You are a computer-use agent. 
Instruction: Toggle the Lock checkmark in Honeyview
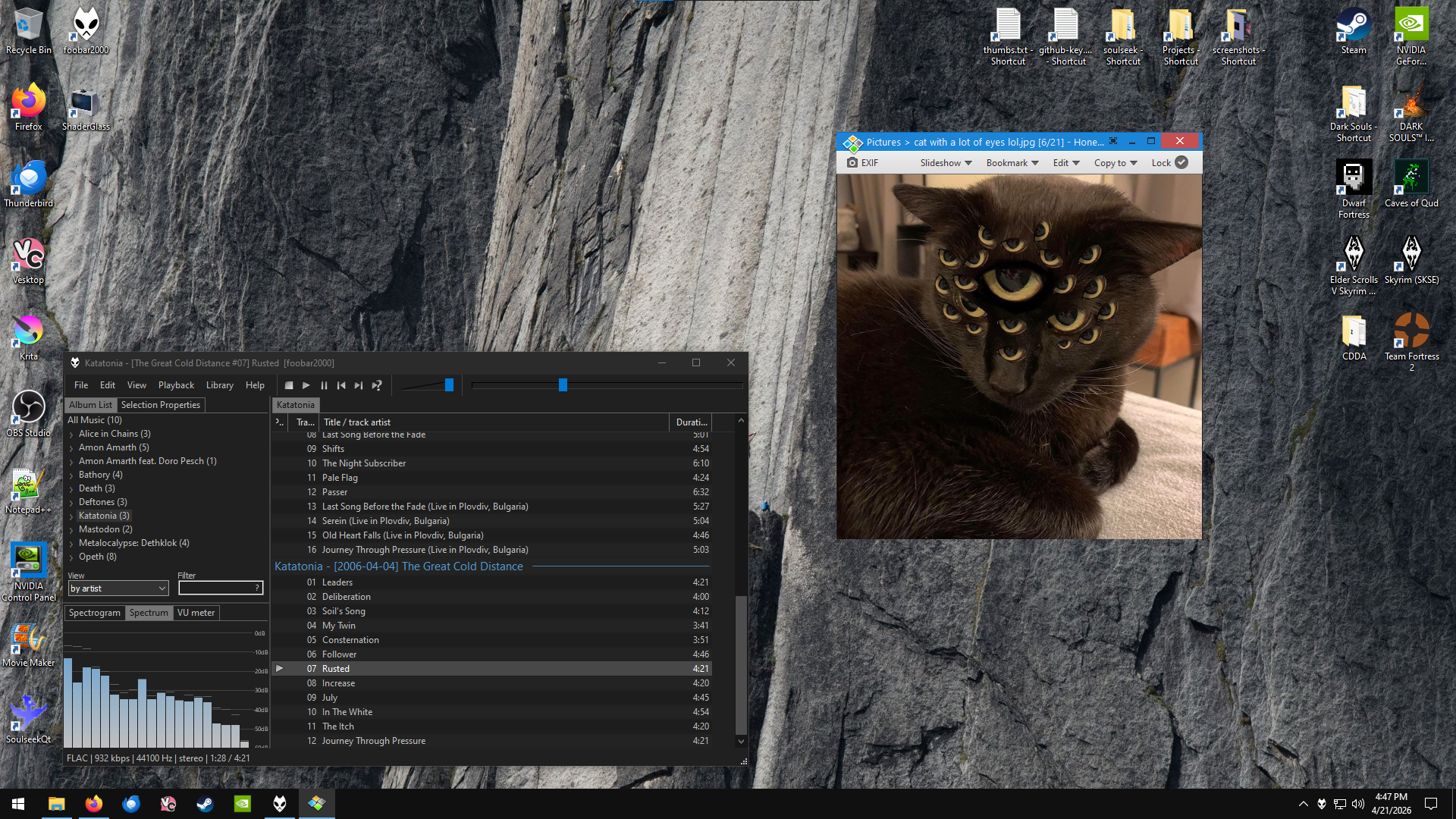[x=1181, y=162]
